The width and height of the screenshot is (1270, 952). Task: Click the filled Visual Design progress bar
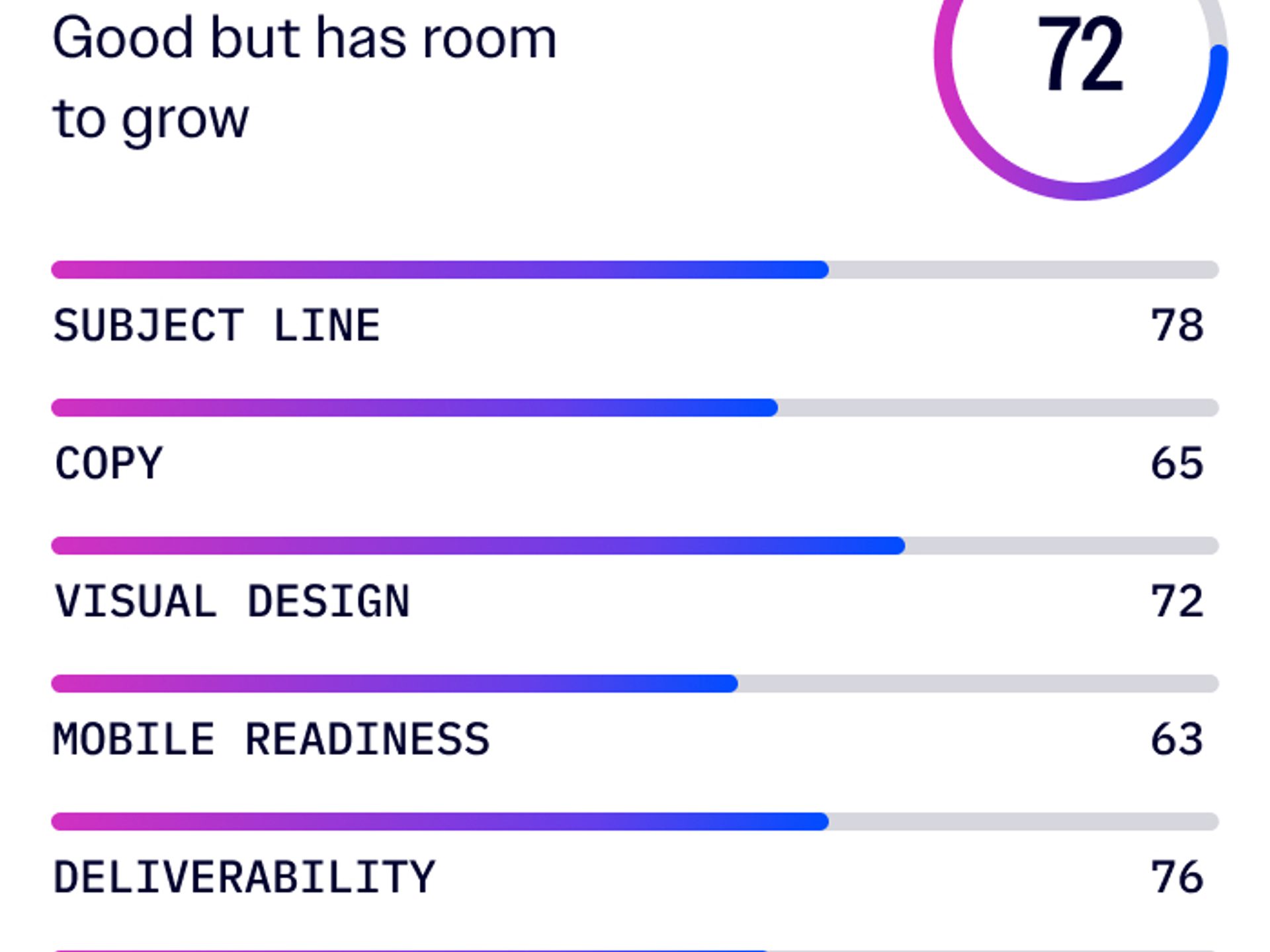(478, 546)
